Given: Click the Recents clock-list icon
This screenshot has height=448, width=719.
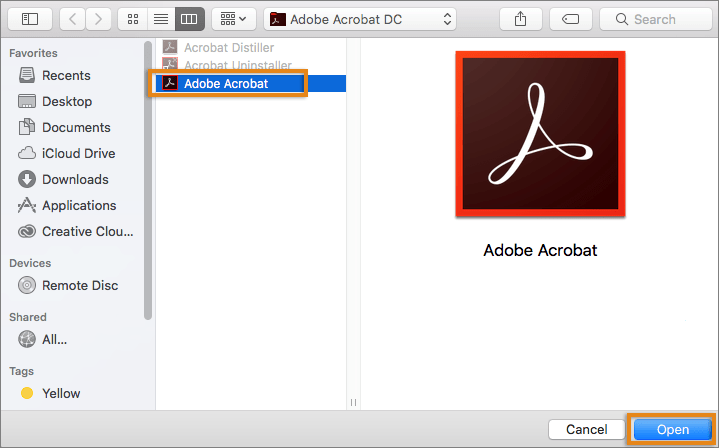Looking at the screenshot, I should (x=27, y=75).
